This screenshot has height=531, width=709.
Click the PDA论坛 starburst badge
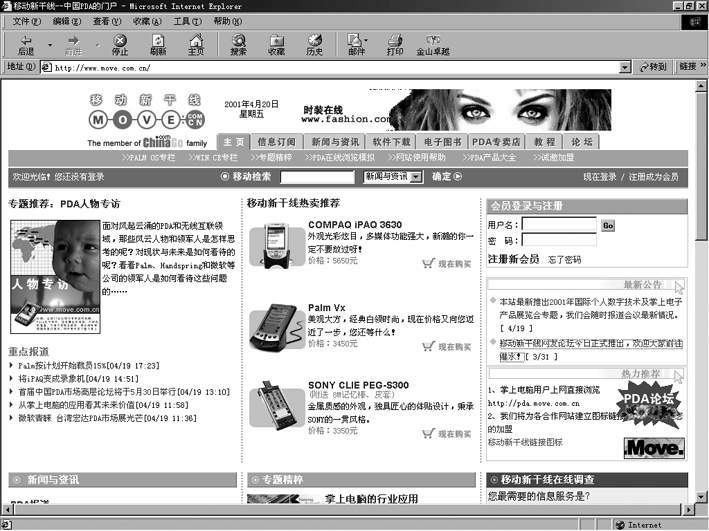649,405
